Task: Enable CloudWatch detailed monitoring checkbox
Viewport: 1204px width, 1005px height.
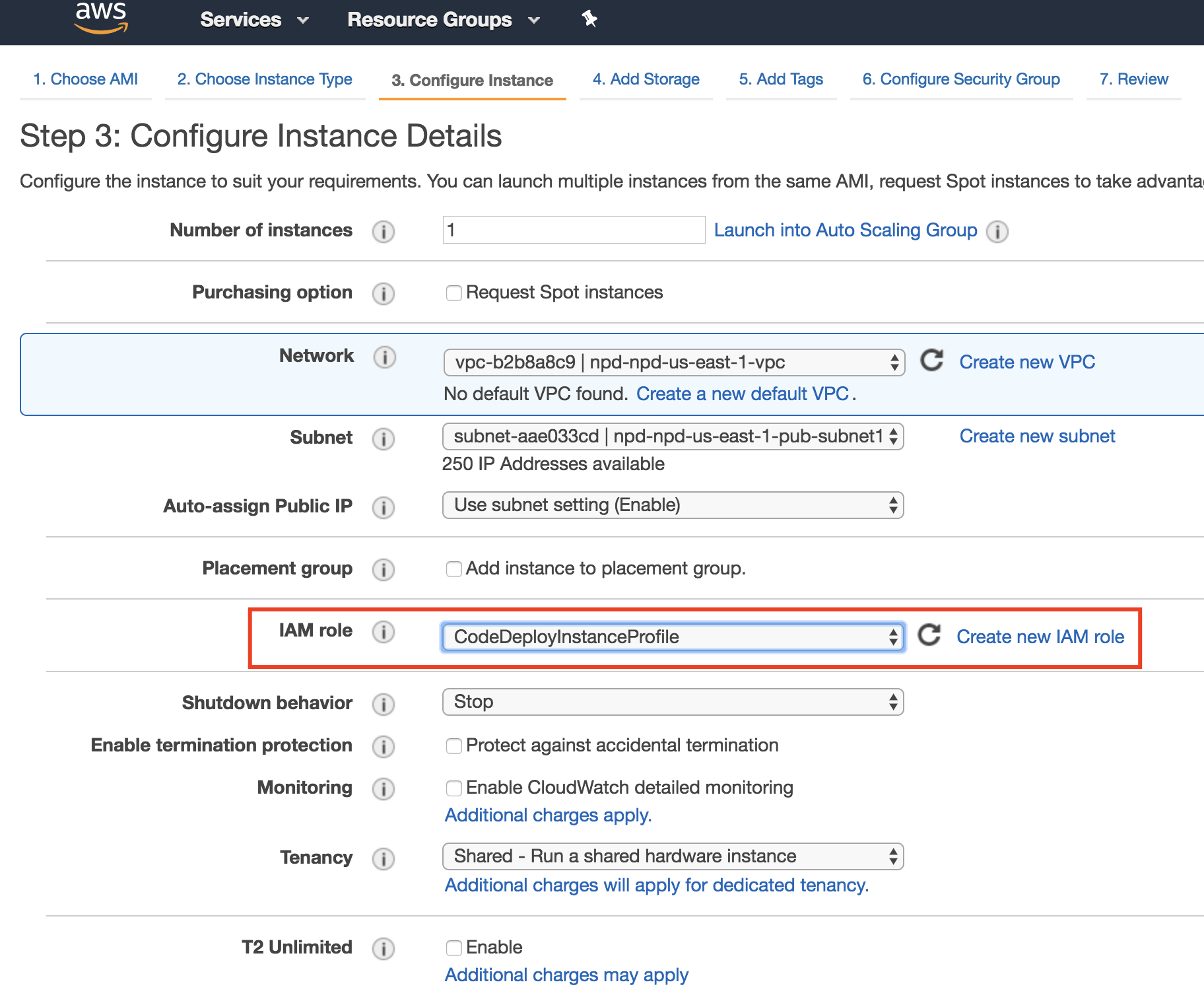Action: pos(453,788)
